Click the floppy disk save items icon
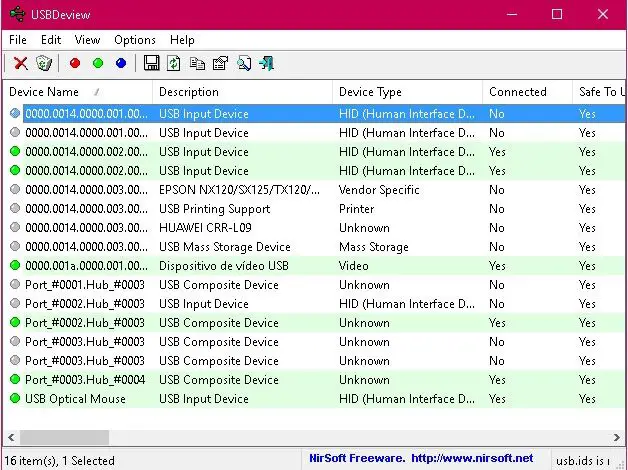This screenshot has height=470, width=628. click(x=151, y=63)
